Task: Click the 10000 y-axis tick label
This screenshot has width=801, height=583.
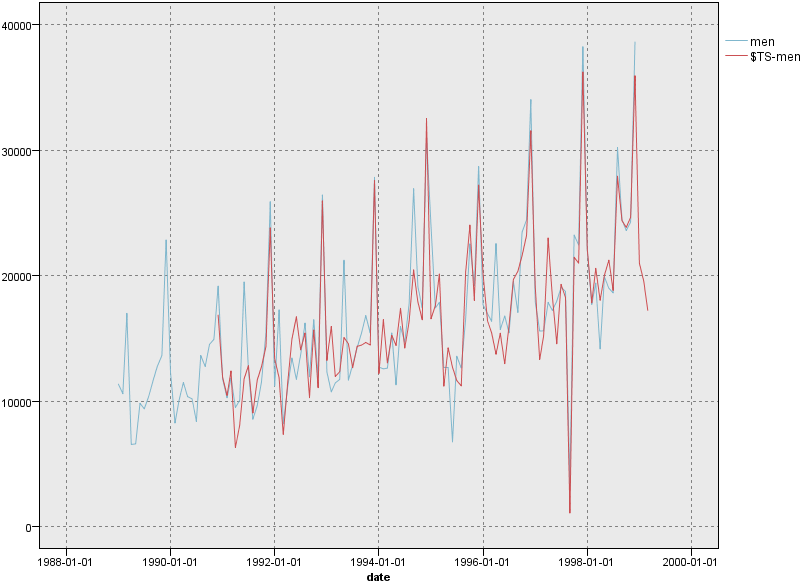Action: point(19,402)
